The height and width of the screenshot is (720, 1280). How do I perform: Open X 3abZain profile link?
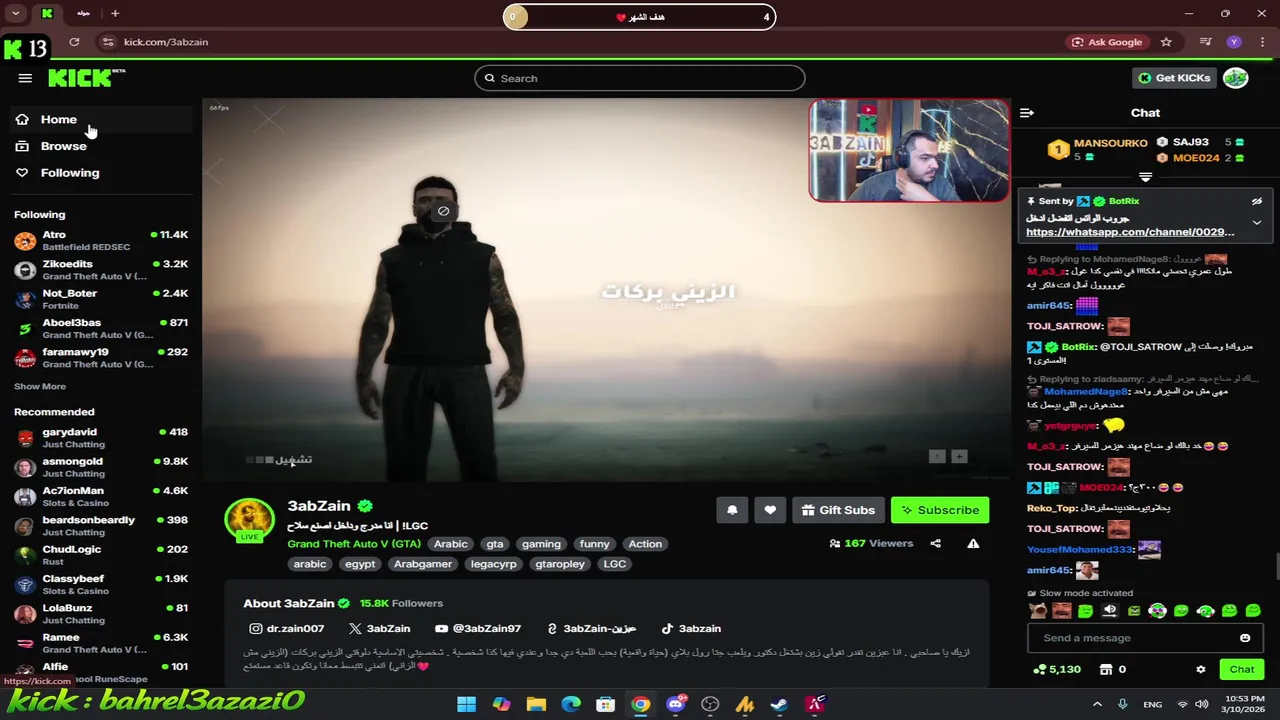380,628
